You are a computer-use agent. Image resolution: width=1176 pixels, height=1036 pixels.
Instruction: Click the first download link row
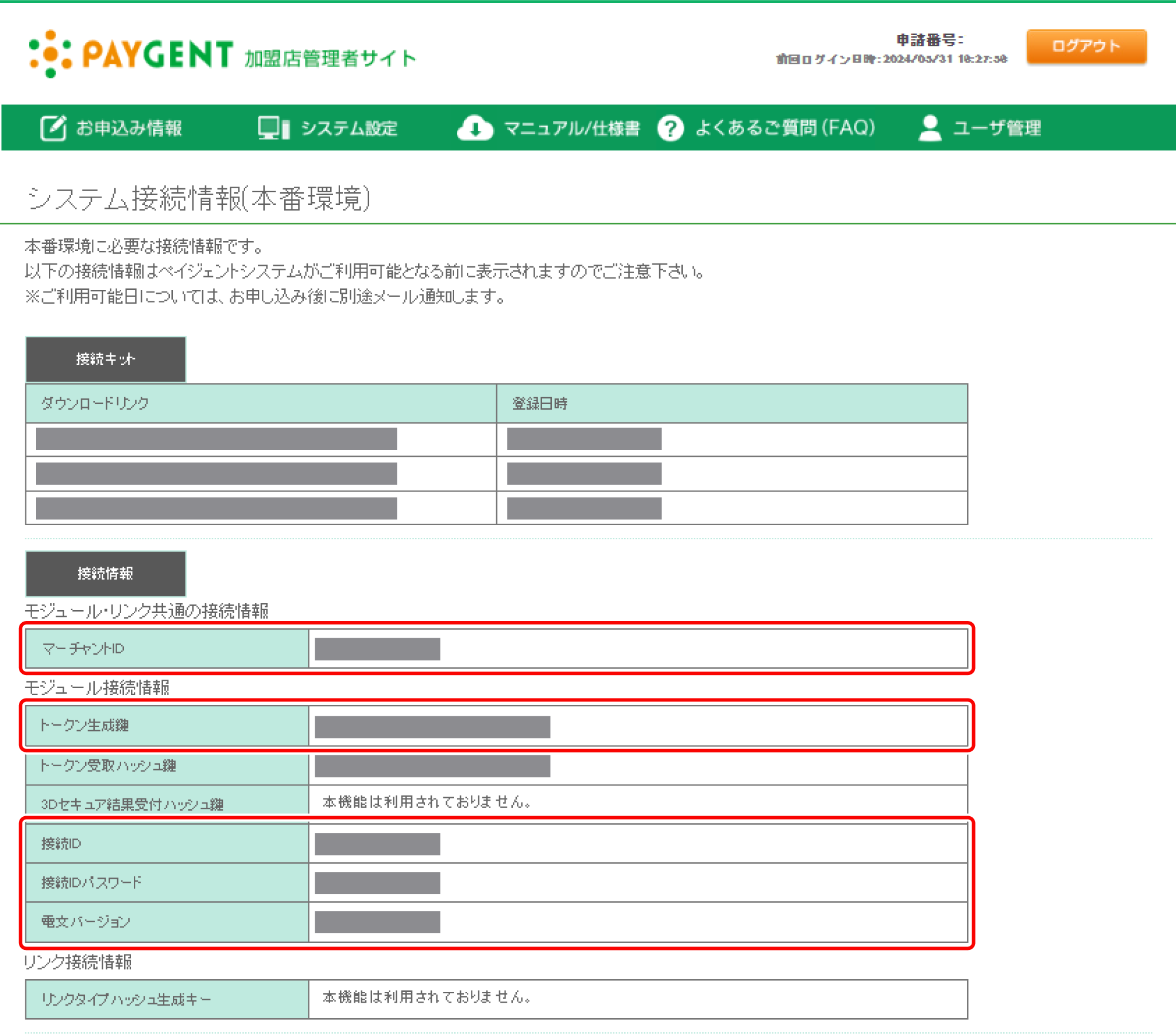click(216, 439)
